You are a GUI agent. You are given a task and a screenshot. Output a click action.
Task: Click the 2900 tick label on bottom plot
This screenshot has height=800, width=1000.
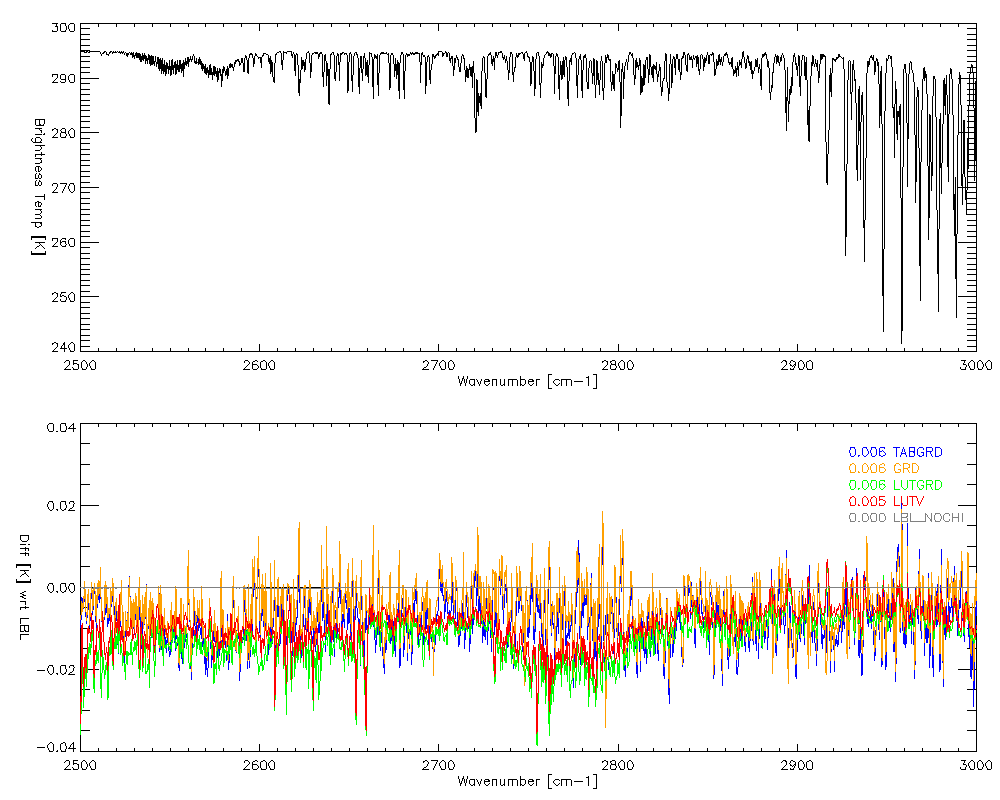pyautogui.click(x=797, y=766)
